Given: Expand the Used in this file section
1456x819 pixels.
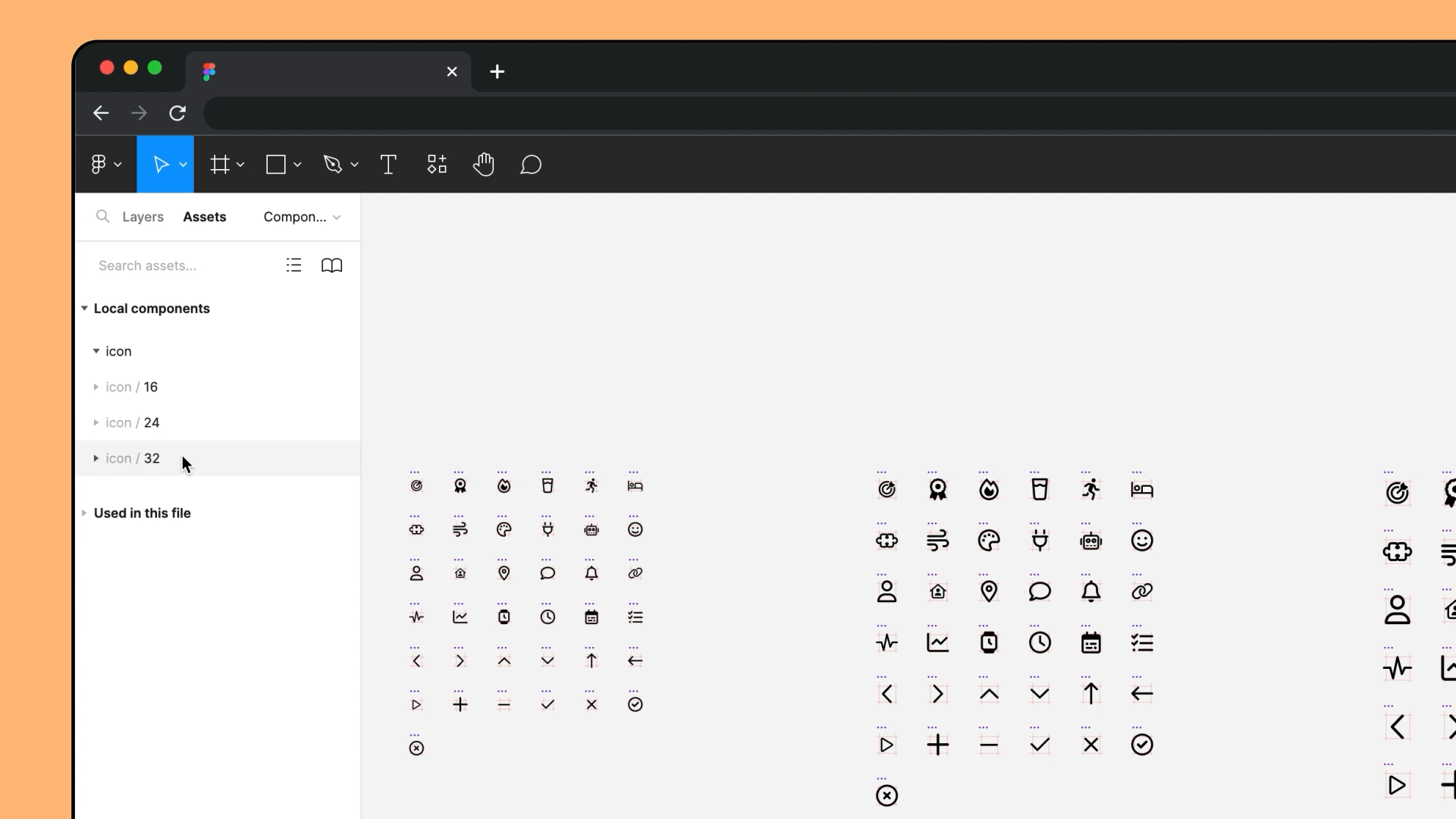Looking at the screenshot, I should pos(84,513).
